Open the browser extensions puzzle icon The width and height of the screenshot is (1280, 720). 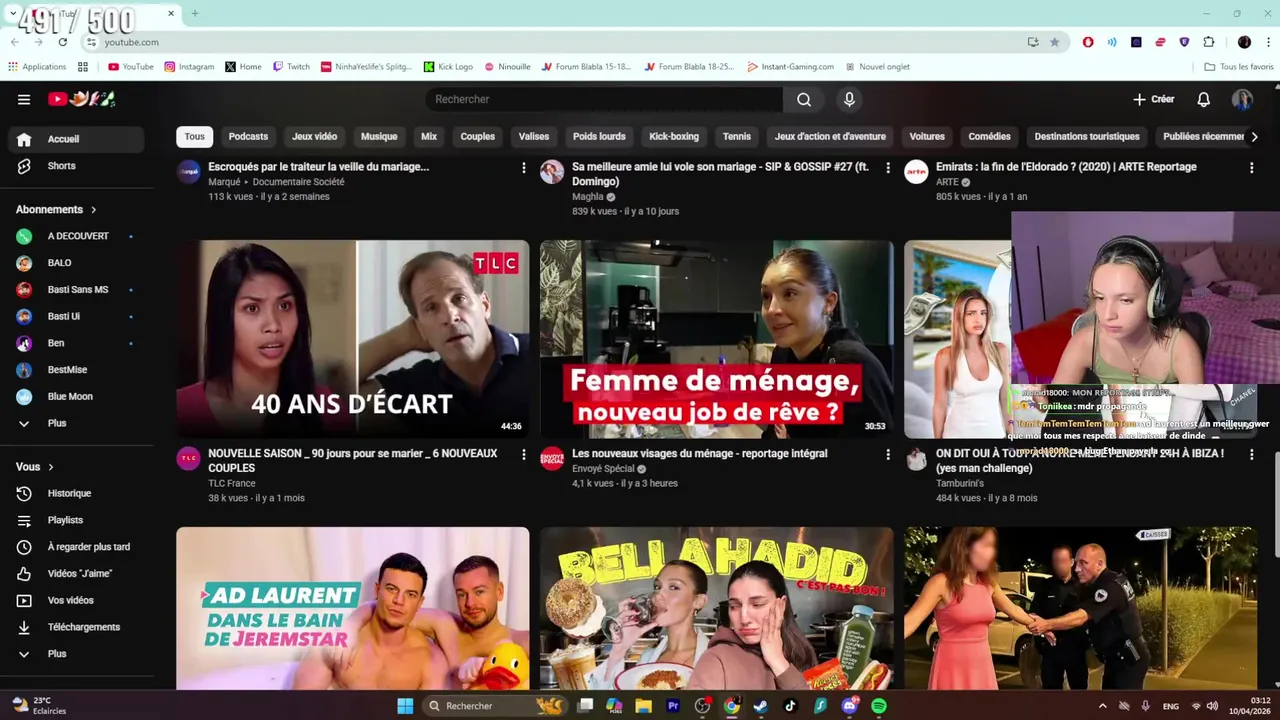click(x=1209, y=42)
